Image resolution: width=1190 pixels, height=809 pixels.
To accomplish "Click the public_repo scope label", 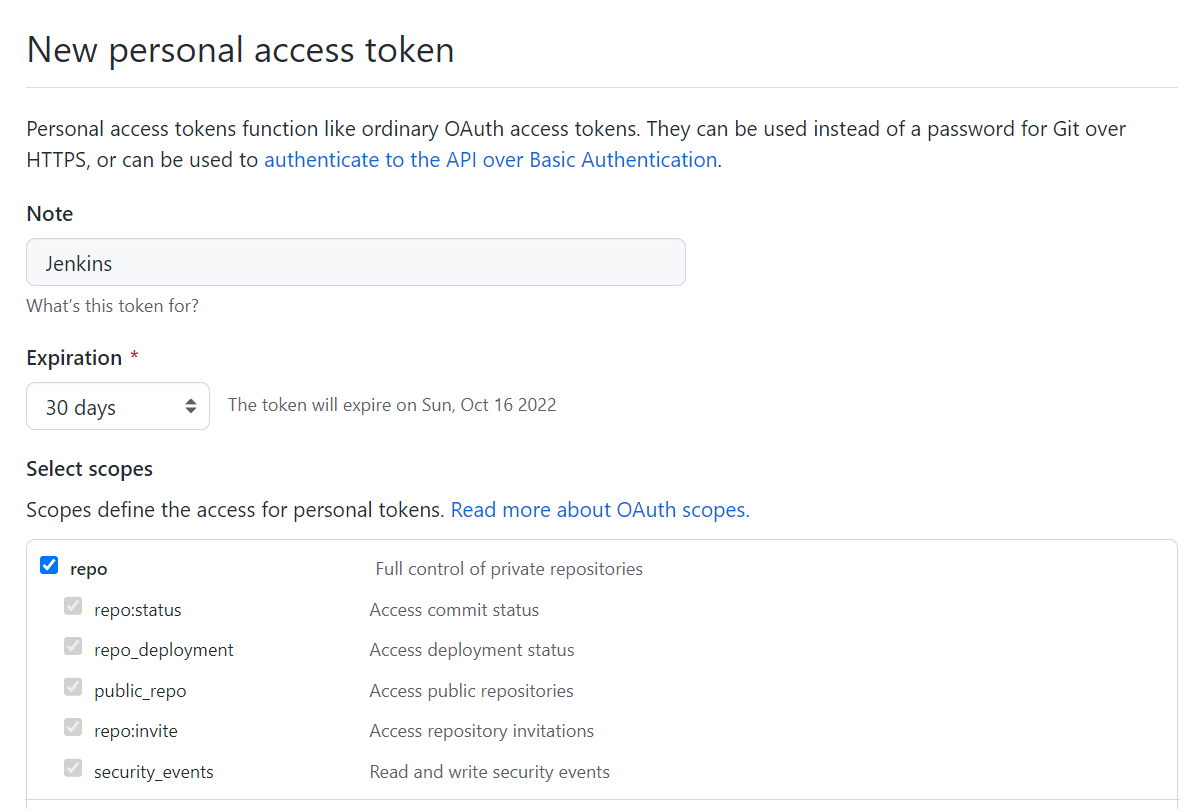I will [x=140, y=691].
